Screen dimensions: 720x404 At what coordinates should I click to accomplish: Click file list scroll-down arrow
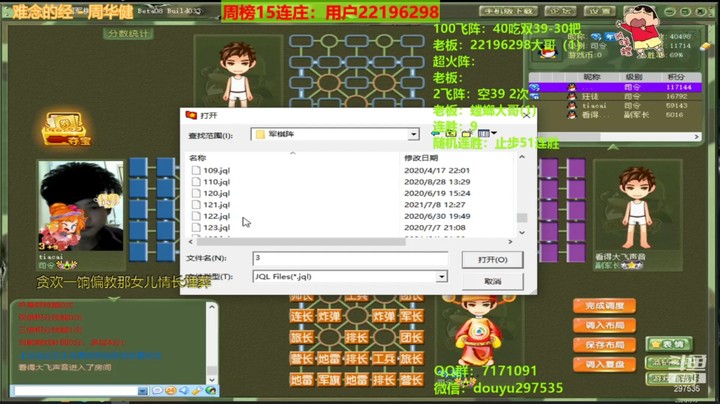[522, 232]
